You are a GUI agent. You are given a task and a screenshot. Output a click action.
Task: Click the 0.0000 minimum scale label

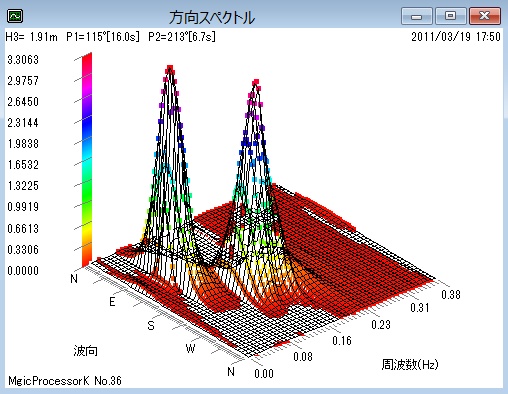coord(23,270)
